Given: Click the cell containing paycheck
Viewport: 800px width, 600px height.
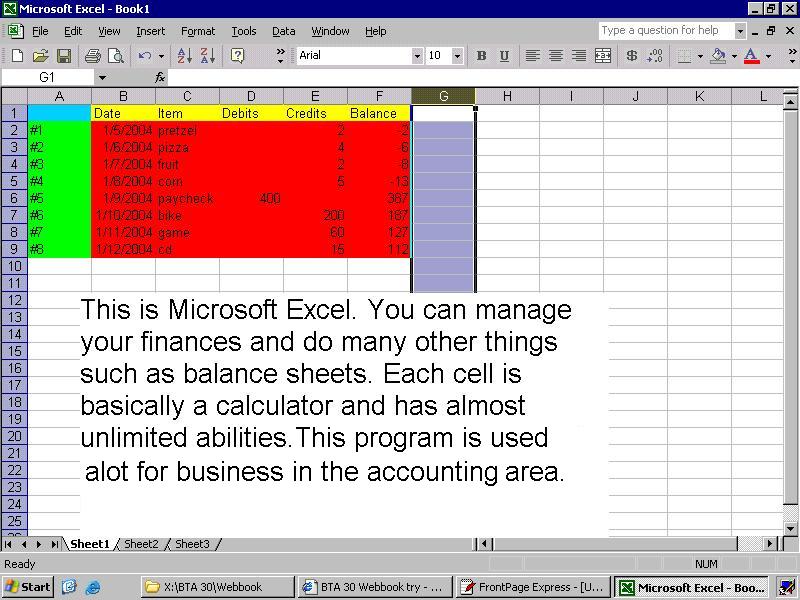Looking at the screenshot, I should click(x=187, y=198).
